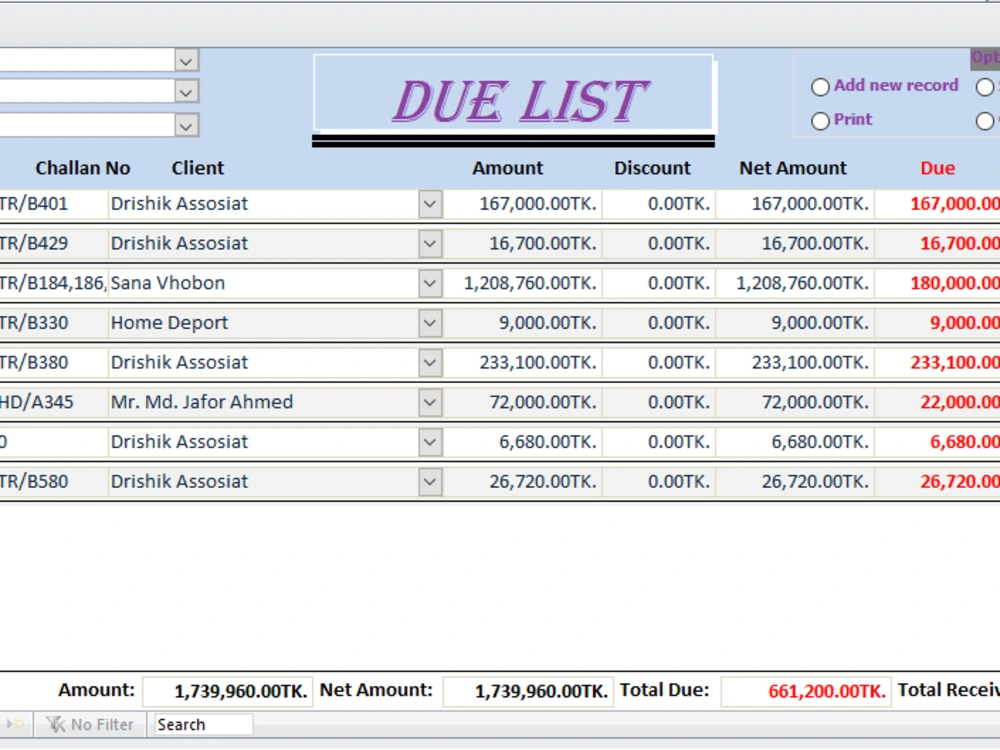This screenshot has height=750, width=1000.
Task: Click red due value 22,000.00
Action: [960, 402]
